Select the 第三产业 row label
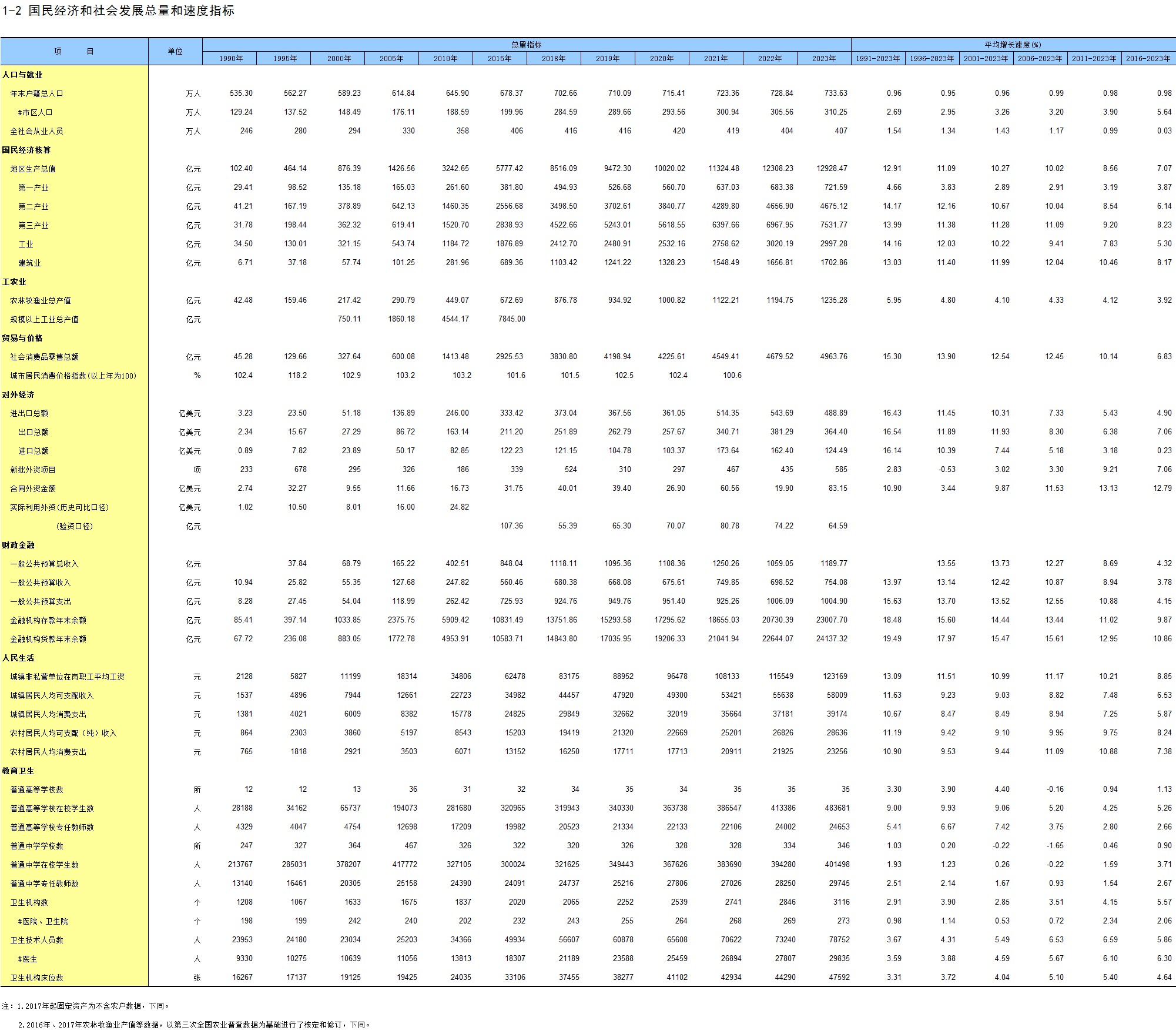Screen dimensions: 1176x1034 [33, 225]
